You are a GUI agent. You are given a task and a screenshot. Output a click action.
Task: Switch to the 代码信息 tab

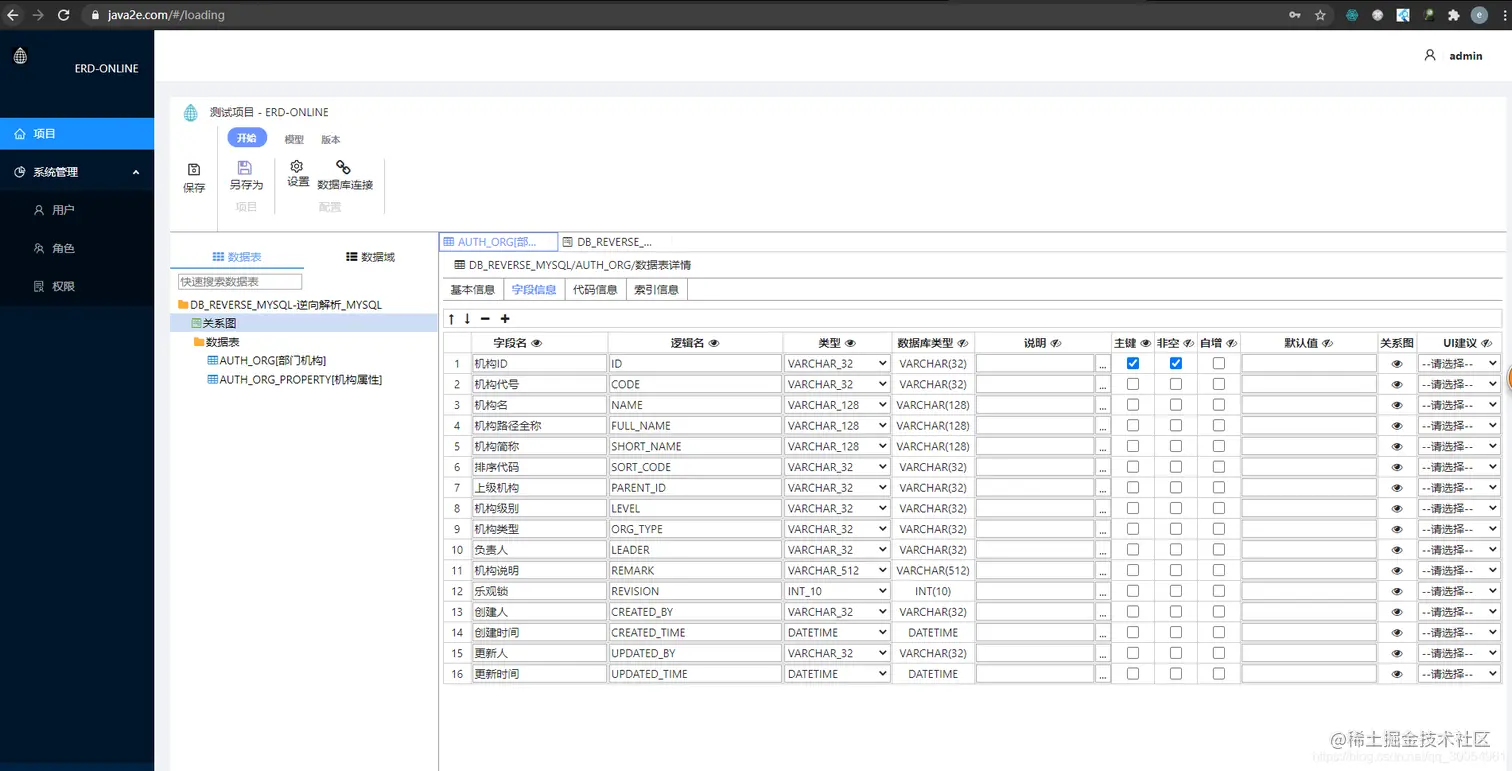click(x=595, y=290)
